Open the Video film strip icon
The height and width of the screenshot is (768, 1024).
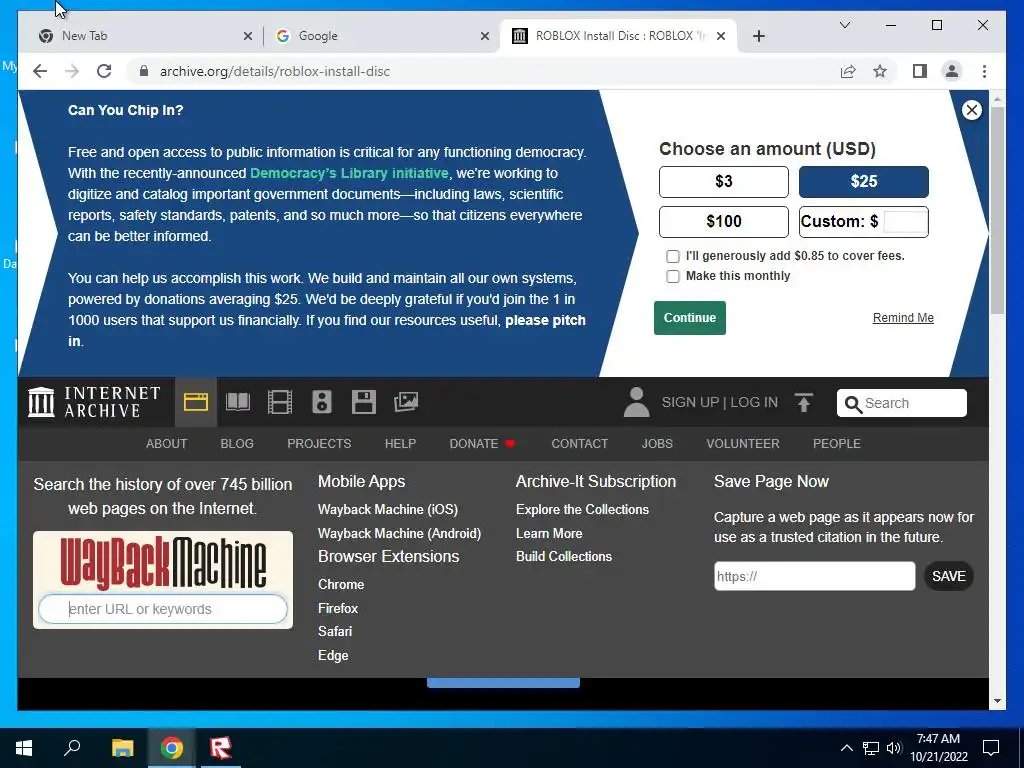click(x=280, y=402)
